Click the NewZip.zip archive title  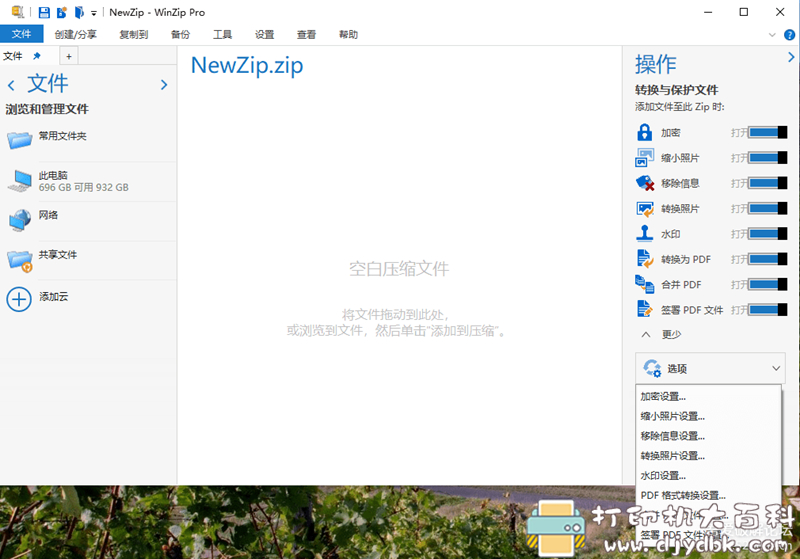[x=247, y=65]
